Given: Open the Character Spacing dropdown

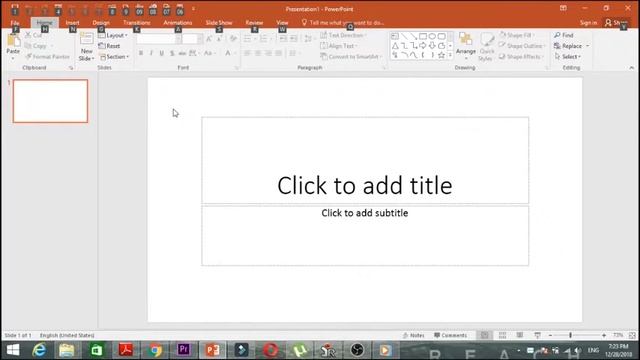Looking at the screenshot, I should (194, 53).
